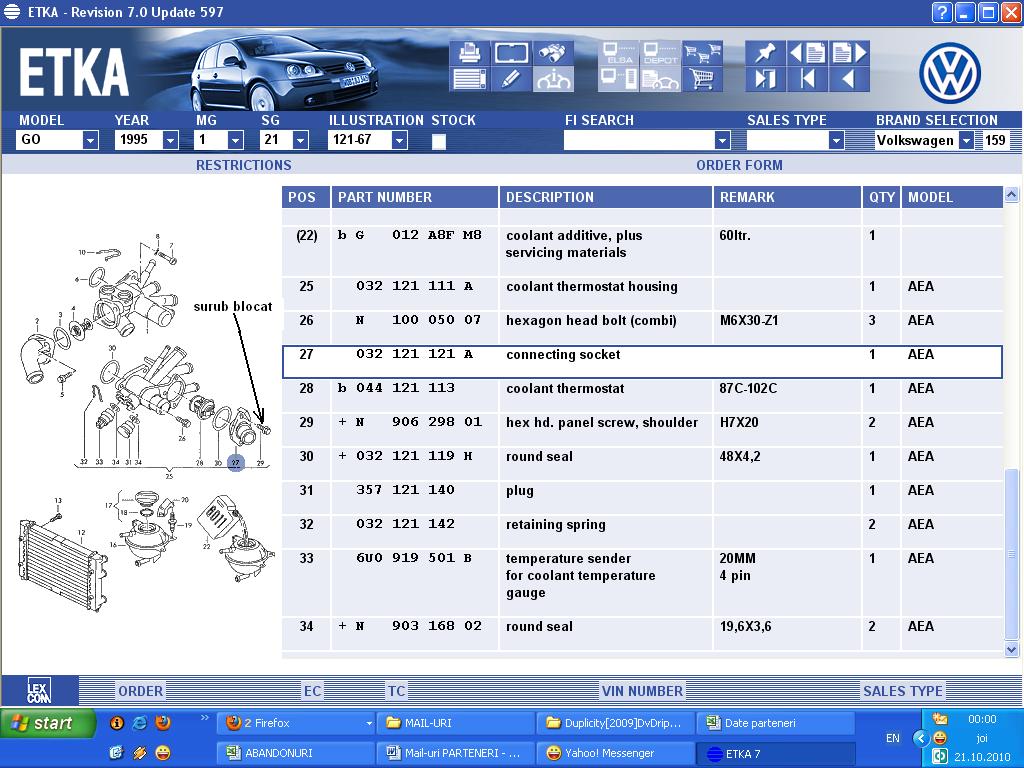Jump to first with the skip-back bar icon
Image resolution: width=1024 pixels, height=768 pixels.
[x=807, y=79]
